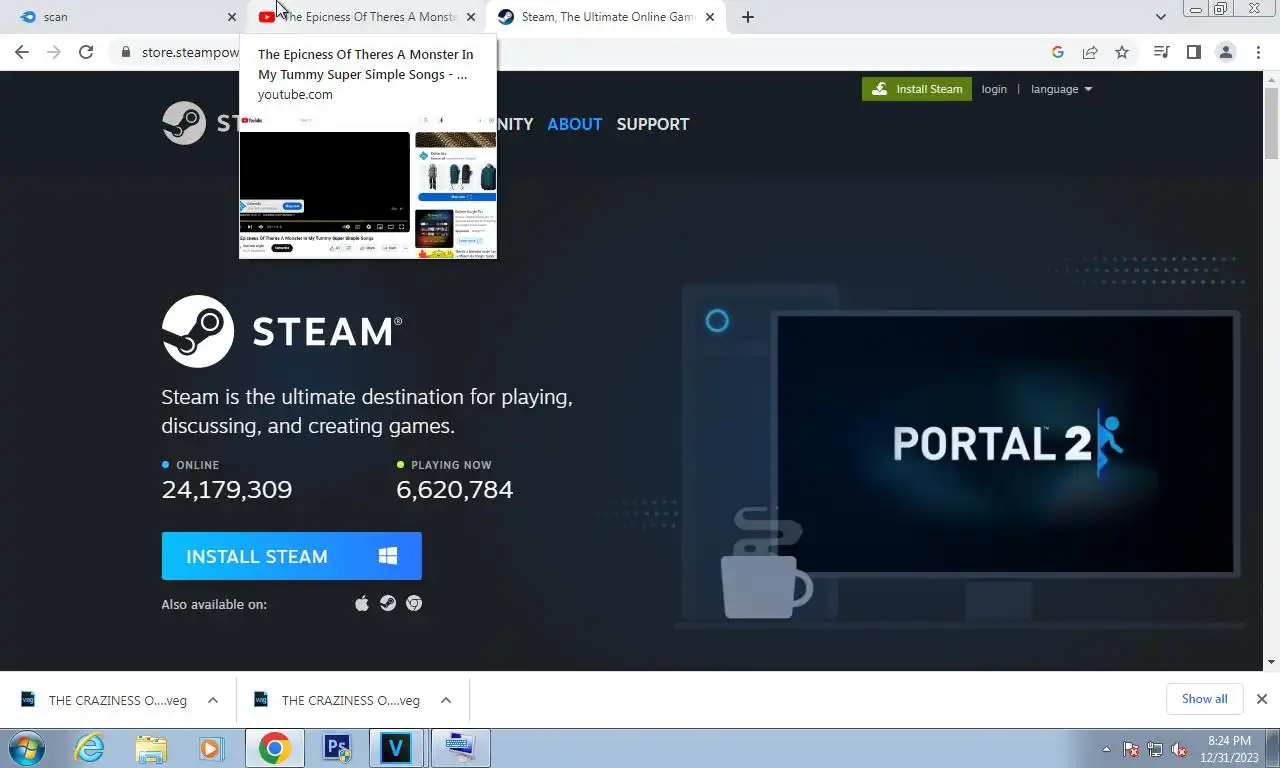1280x768 pixels.
Task: Click the keyboard program taskbar icon
Action: (460, 748)
